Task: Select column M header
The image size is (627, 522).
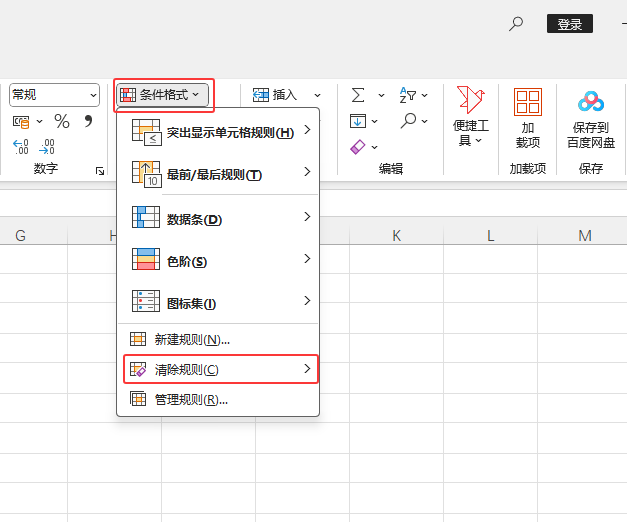Action: click(x=585, y=236)
